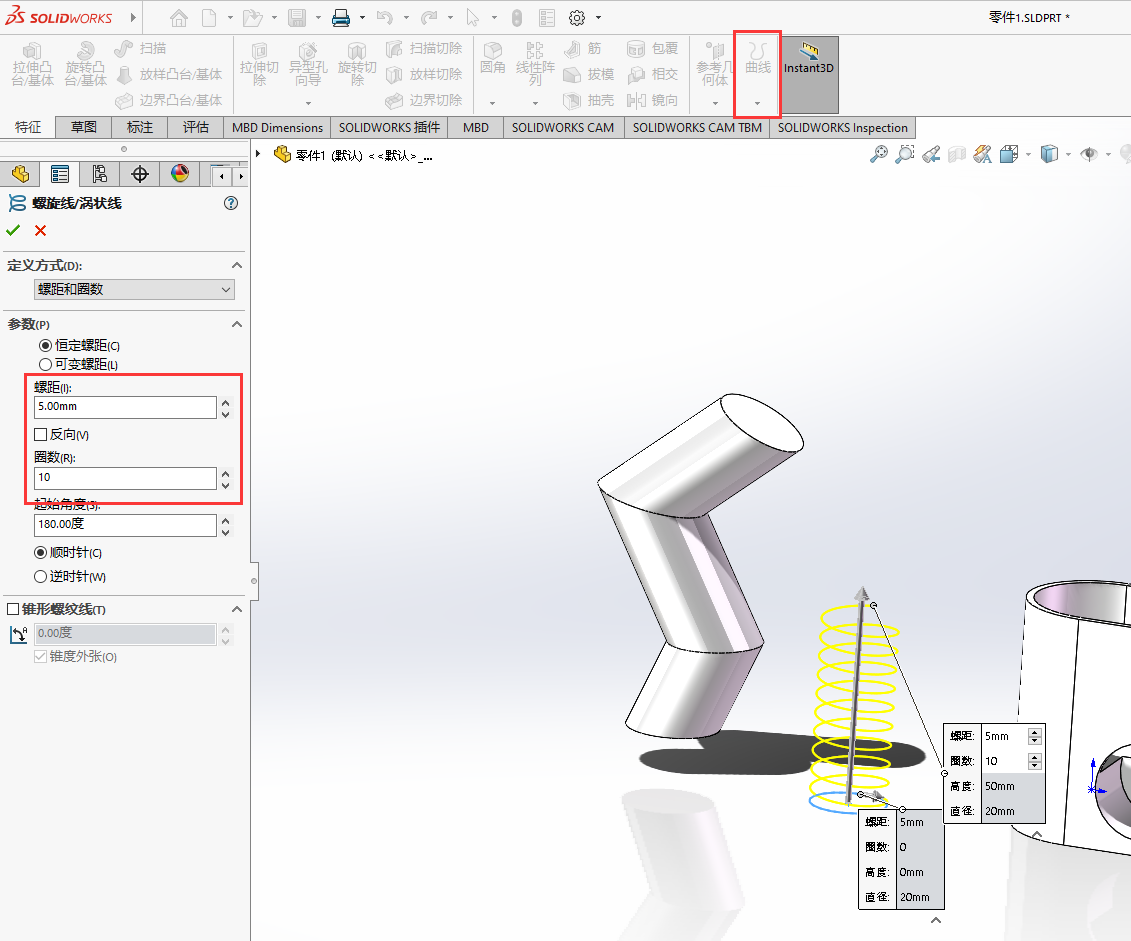Open SOLIDWORKS Inspection tab

tap(842, 128)
